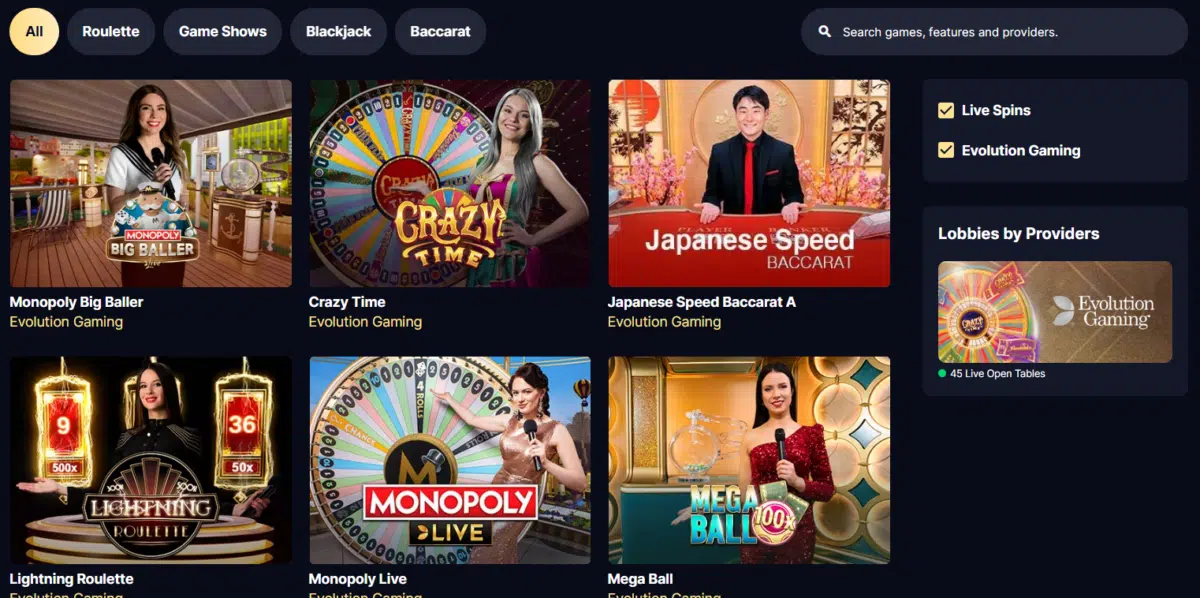Click the Crazy Time title link

coord(347,302)
